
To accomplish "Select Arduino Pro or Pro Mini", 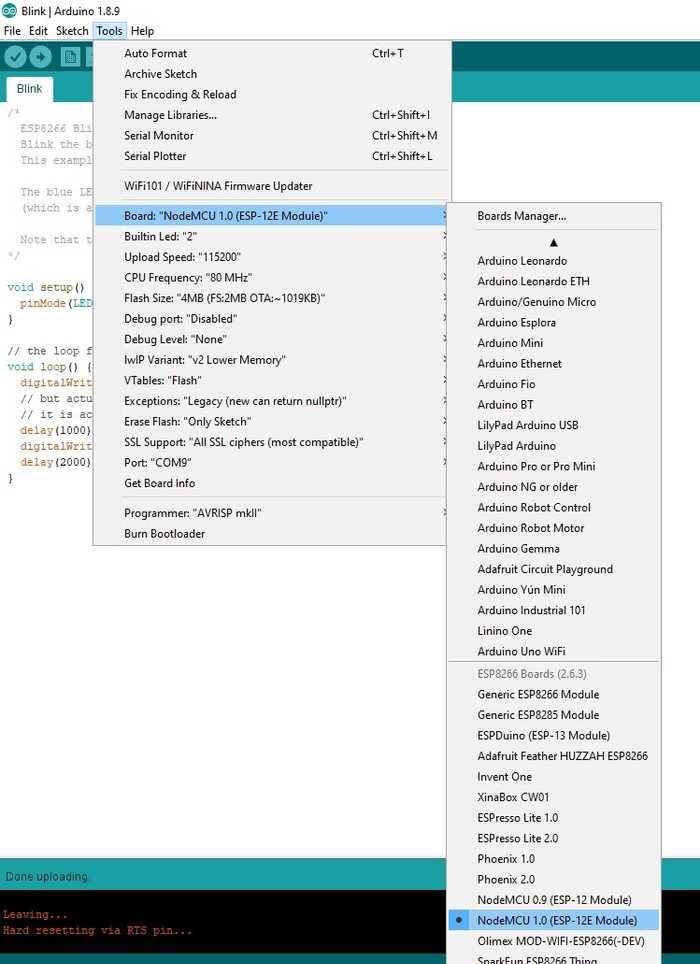I will coord(554,467).
